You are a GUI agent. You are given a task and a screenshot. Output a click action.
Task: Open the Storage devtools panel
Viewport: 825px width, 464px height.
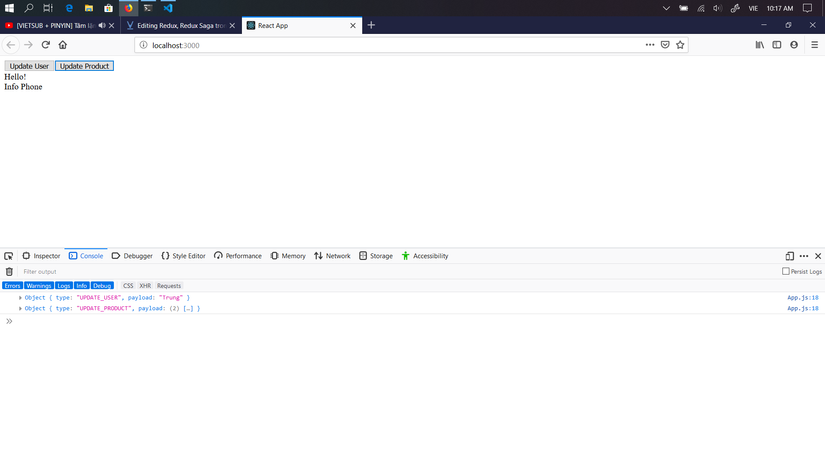pyautogui.click(x=376, y=256)
